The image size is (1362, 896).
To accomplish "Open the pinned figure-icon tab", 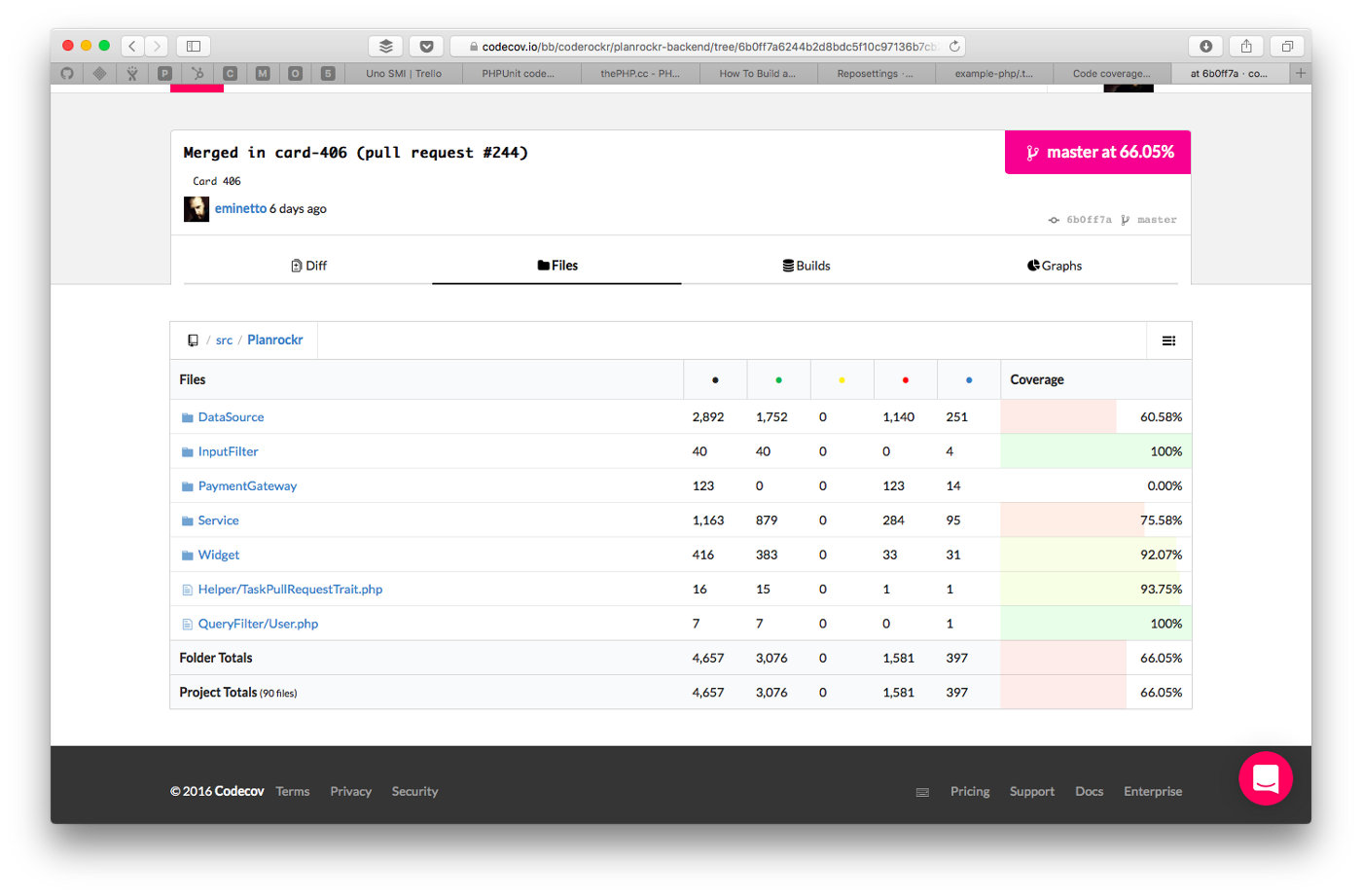I will tap(132, 73).
